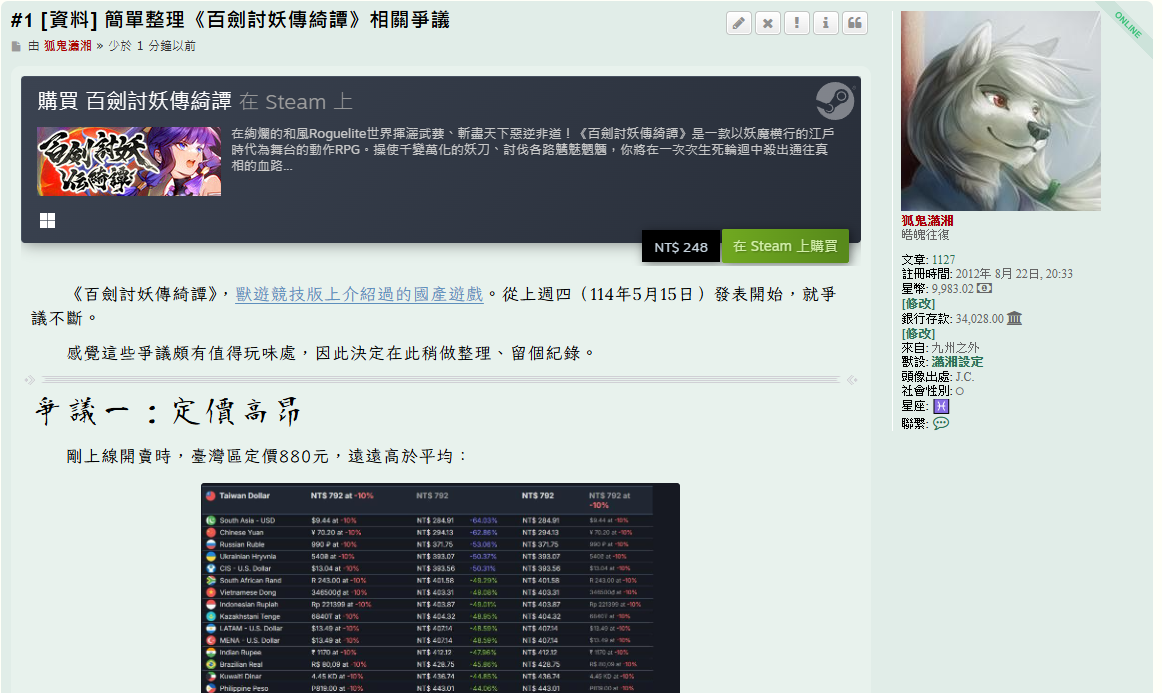Viewport: 1162px width, 693px height.
Task: Click the 九州之外 location text
Action: point(955,348)
